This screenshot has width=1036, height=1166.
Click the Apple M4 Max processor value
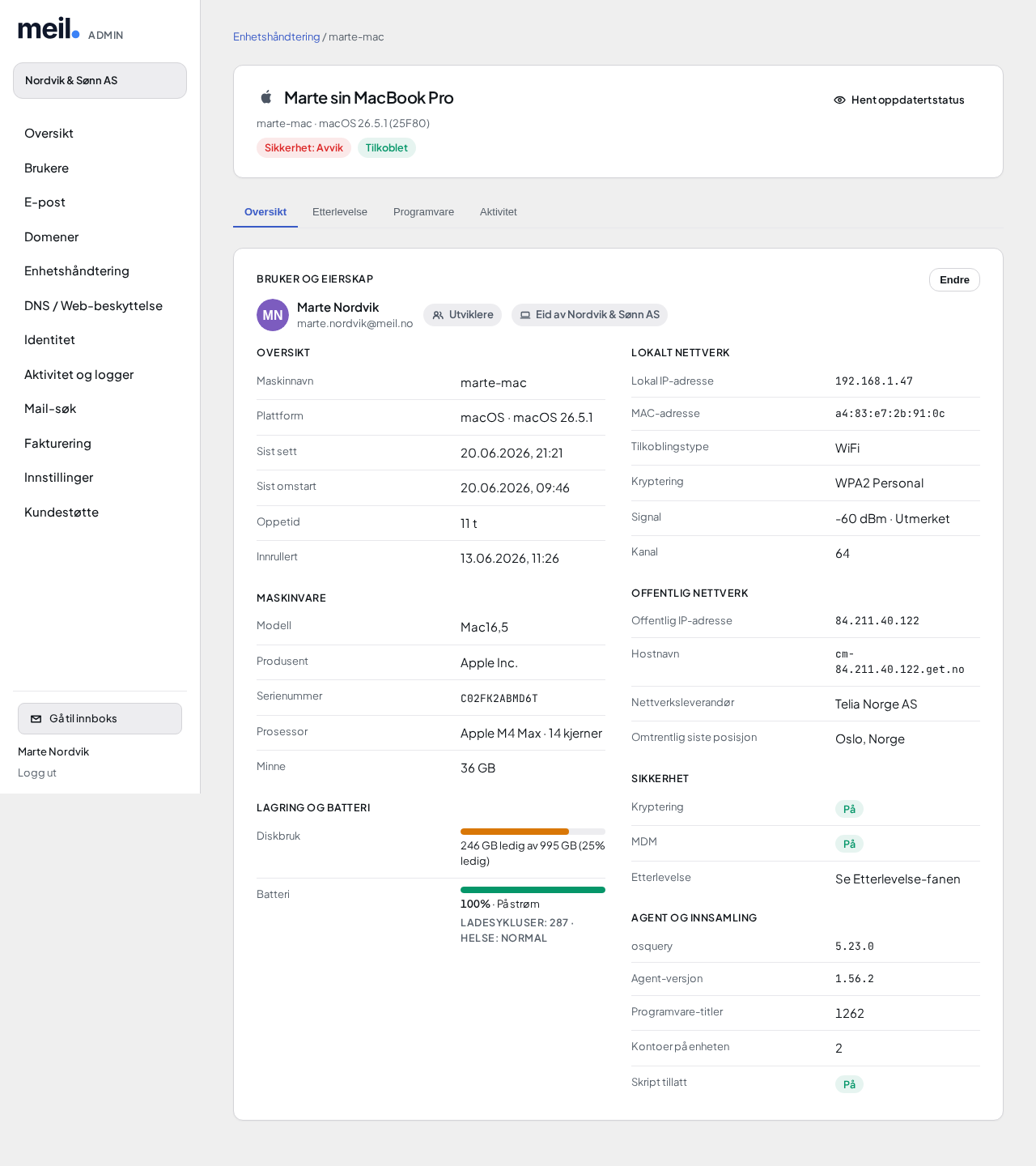pos(531,734)
